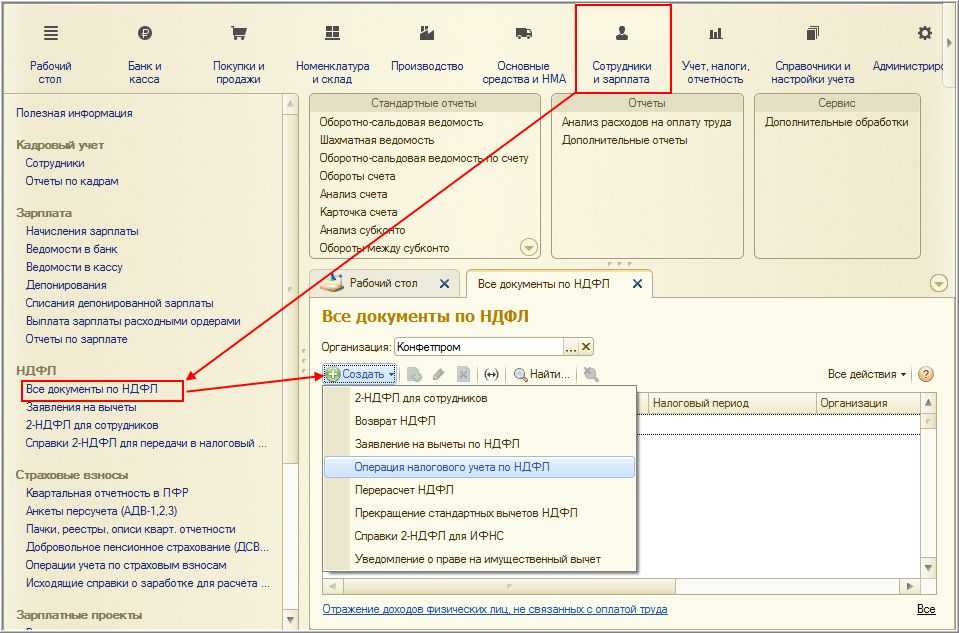The width and height of the screenshot is (959, 633).
Task: Switch to the Рабочий стол tab
Action: 382,284
